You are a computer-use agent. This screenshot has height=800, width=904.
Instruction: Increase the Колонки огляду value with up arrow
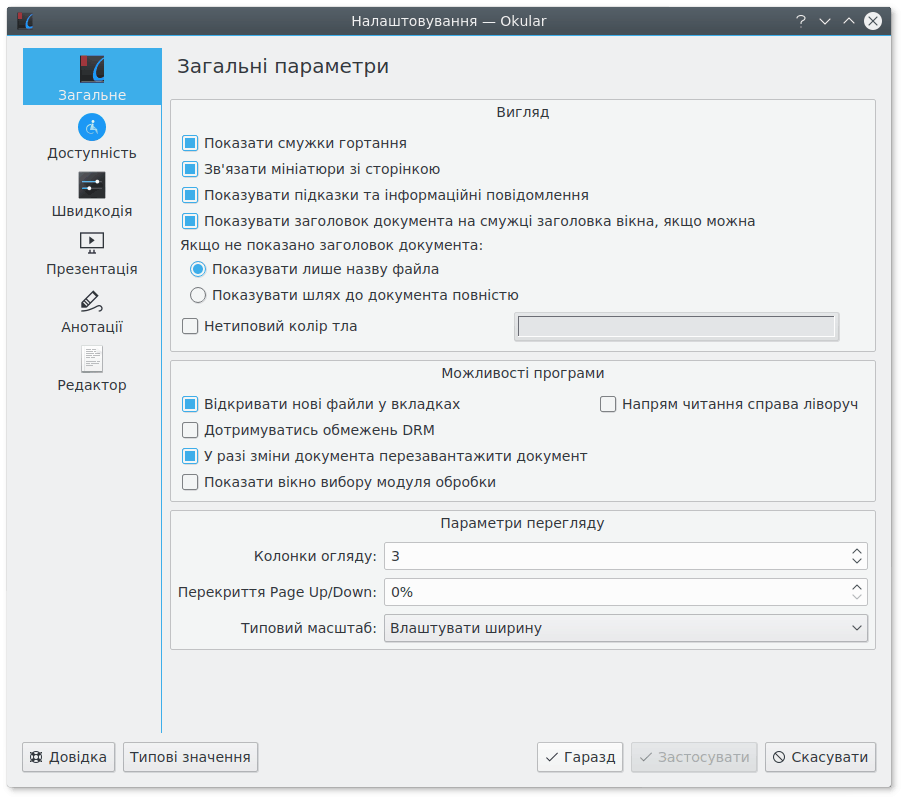857,551
